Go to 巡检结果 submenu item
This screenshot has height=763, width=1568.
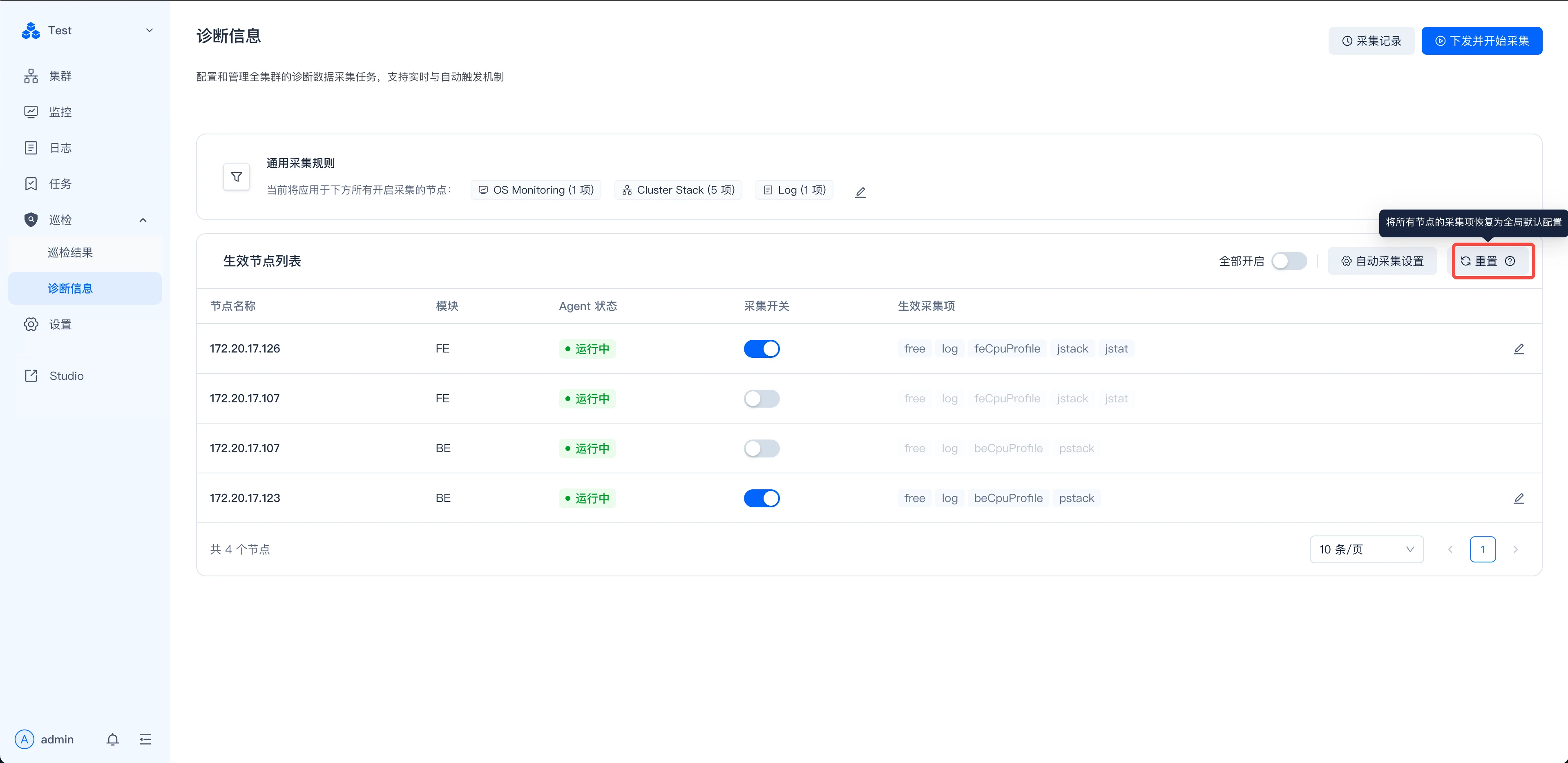click(x=85, y=252)
